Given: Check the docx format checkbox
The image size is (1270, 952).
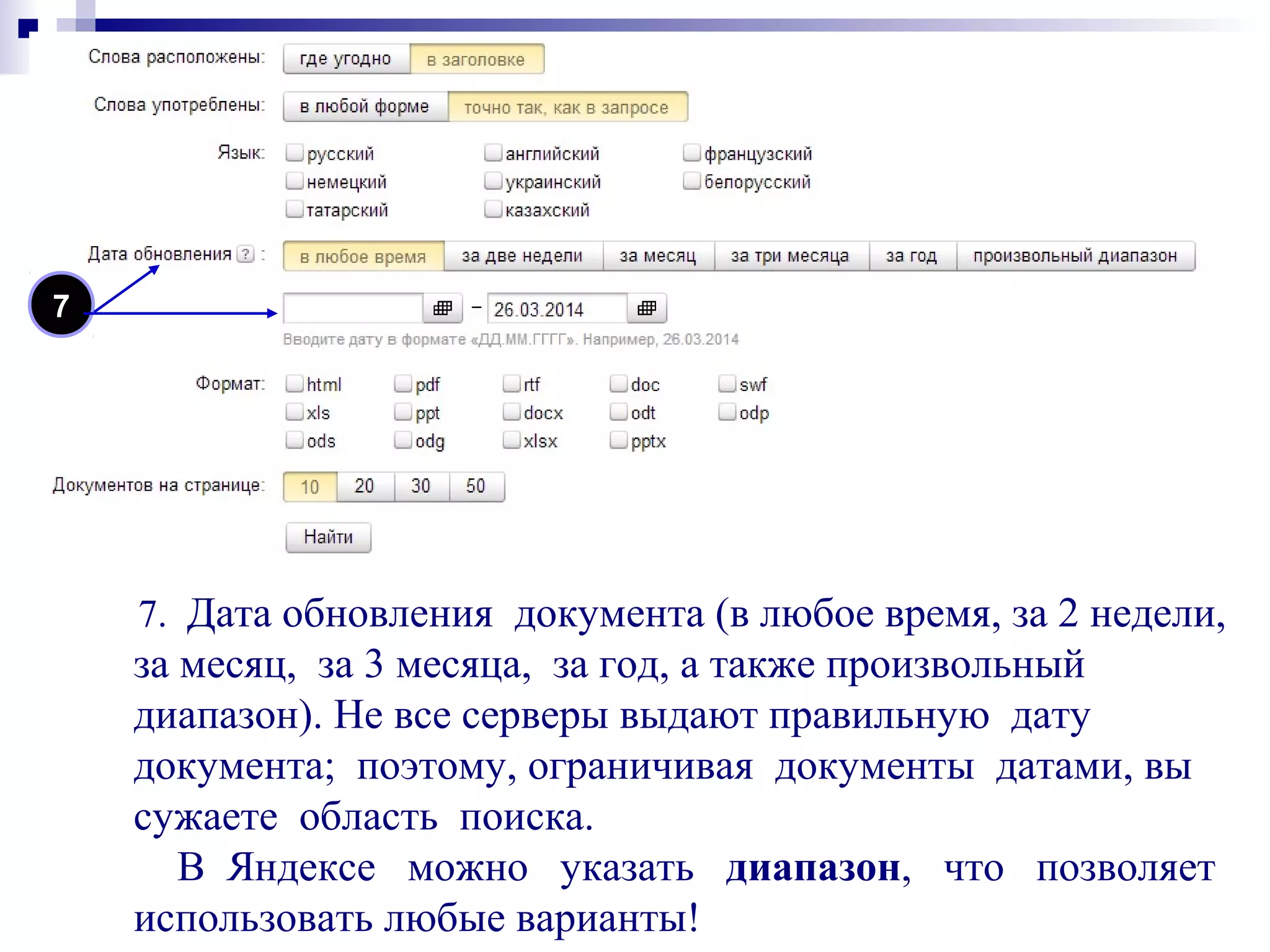Looking at the screenshot, I should pos(512,412).
